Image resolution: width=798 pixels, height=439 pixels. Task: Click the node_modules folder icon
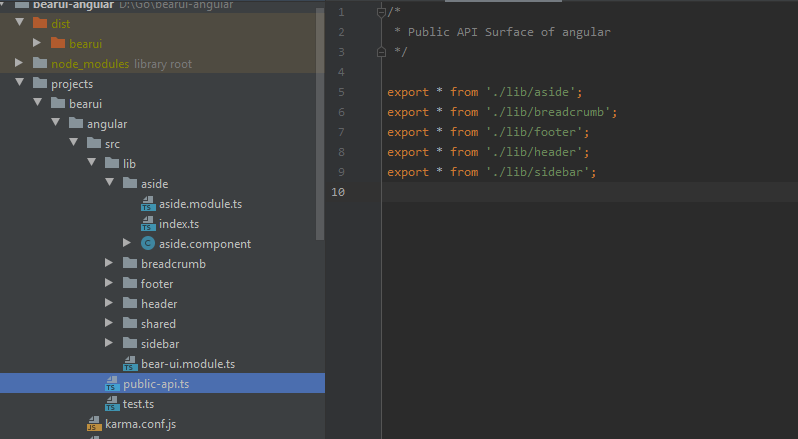(40, 63)
